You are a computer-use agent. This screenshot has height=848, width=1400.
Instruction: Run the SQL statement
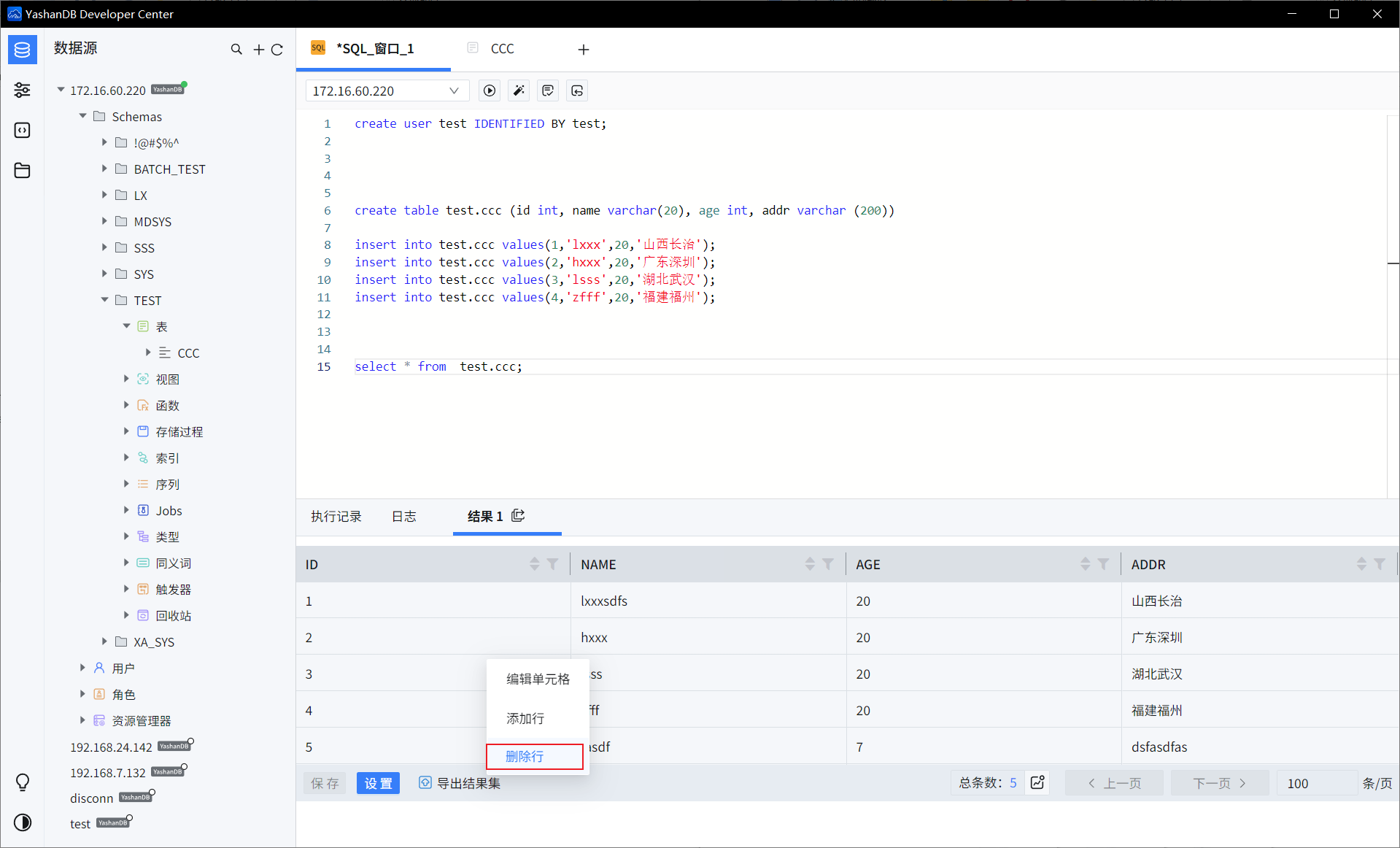click(x=490, y=90)
